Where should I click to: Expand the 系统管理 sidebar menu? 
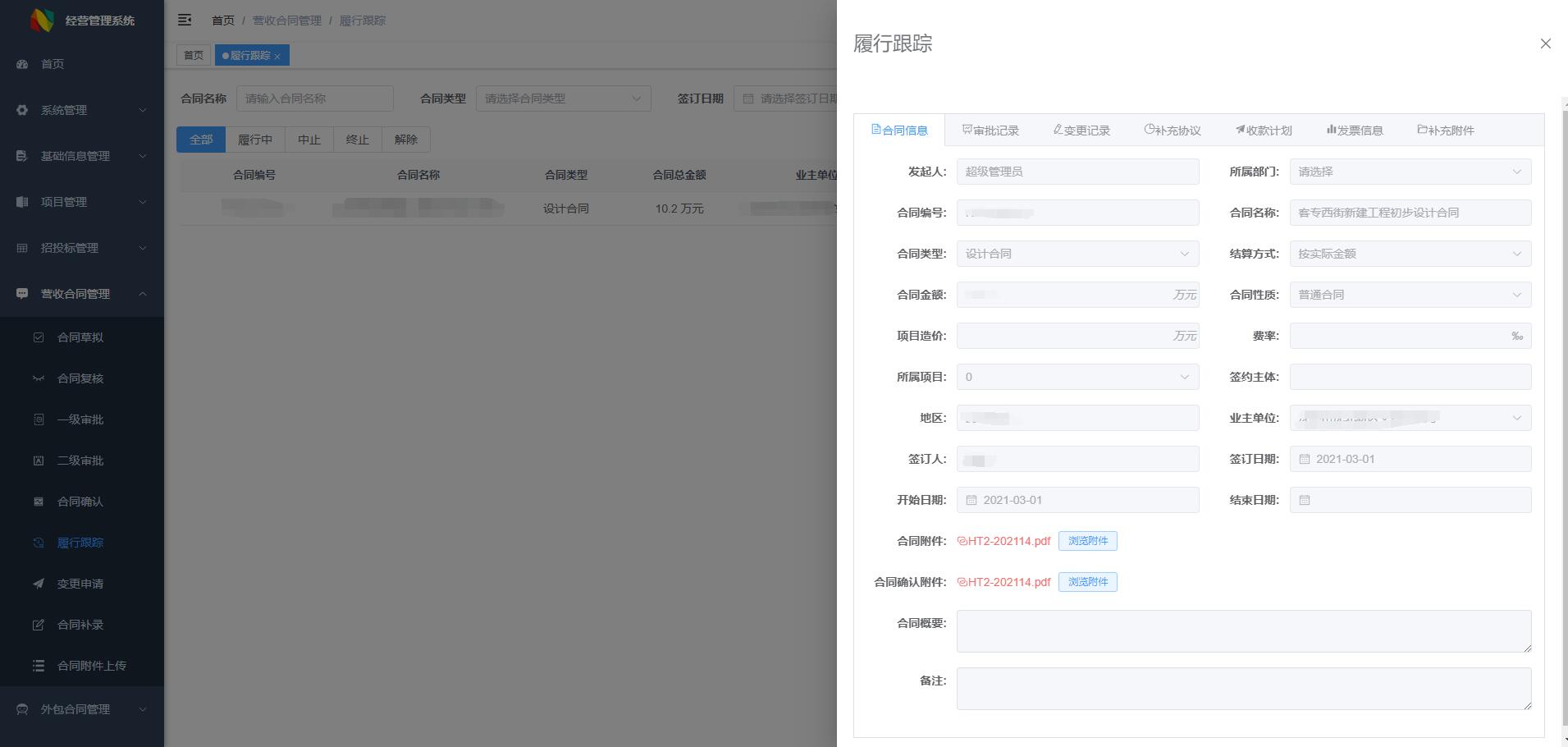142,110
